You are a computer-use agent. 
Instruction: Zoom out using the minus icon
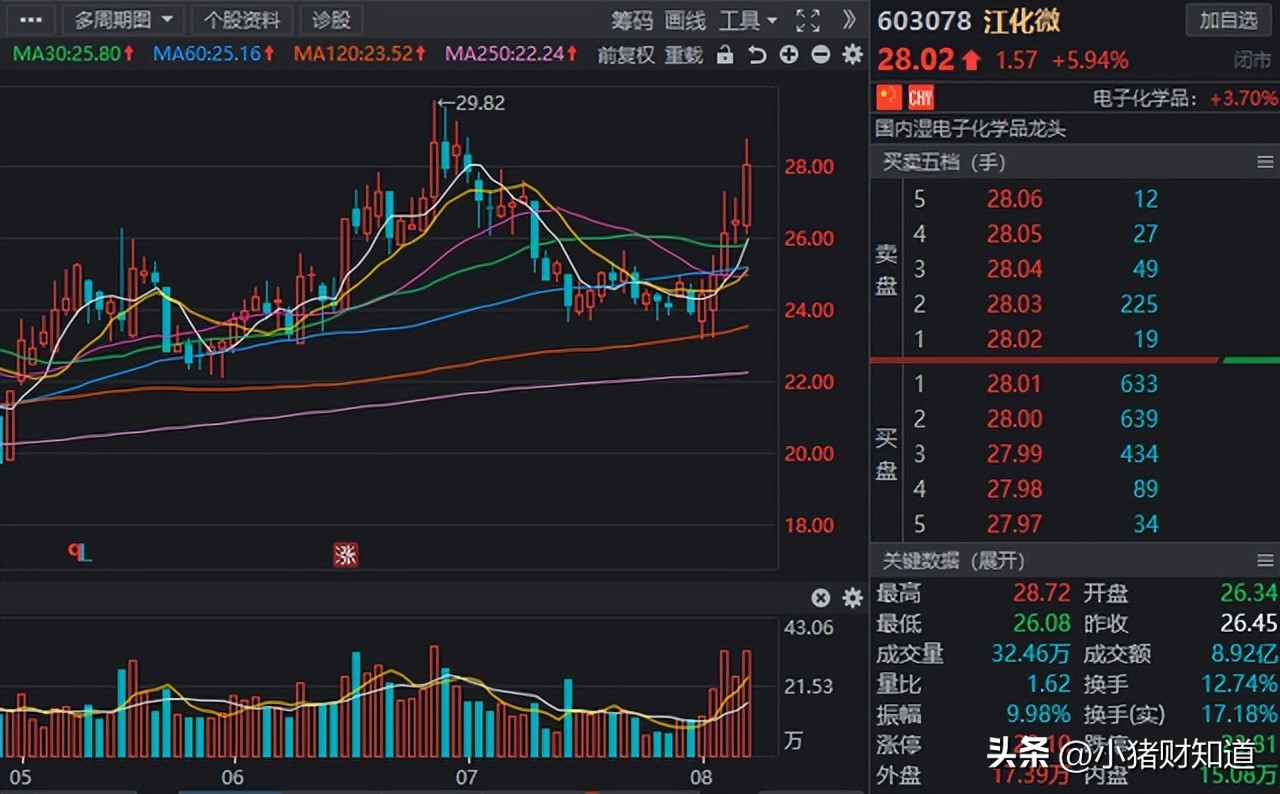point(820,56)
